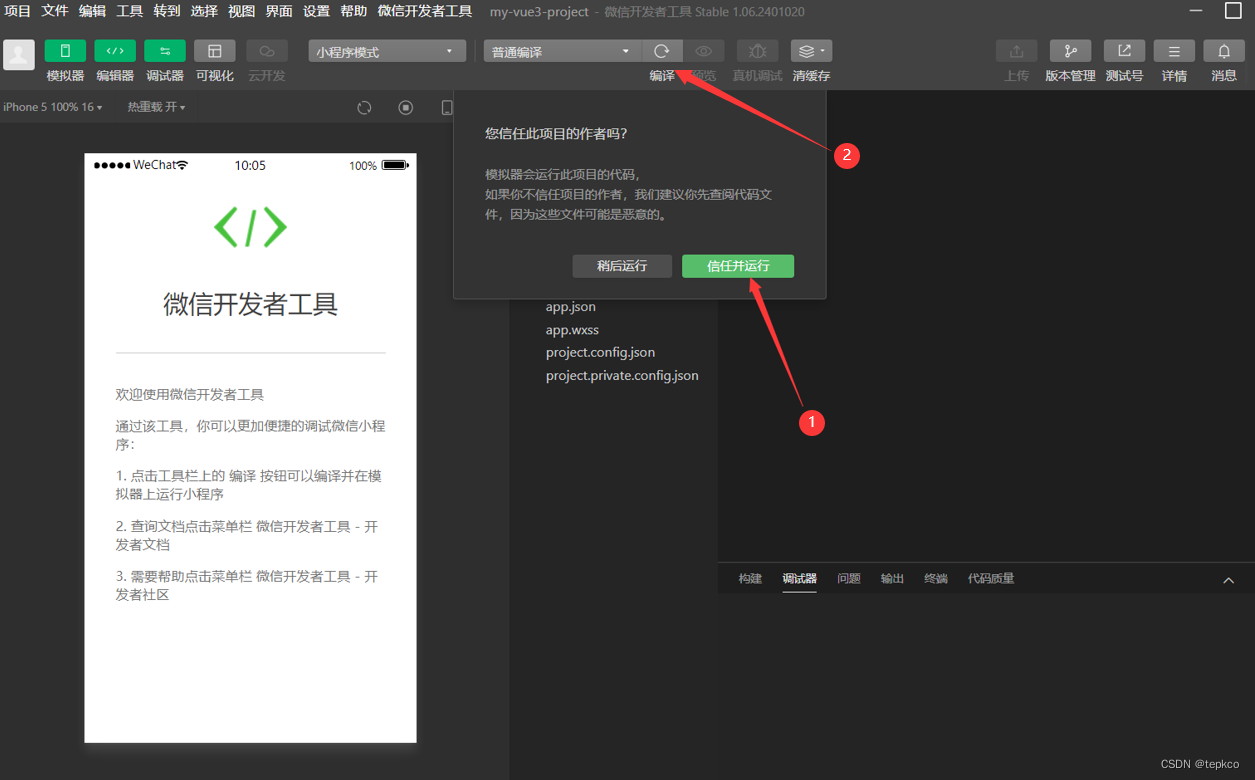
Task: Minimize the developer tools window
Action: pyautogui.click(x=1196, y=11)
